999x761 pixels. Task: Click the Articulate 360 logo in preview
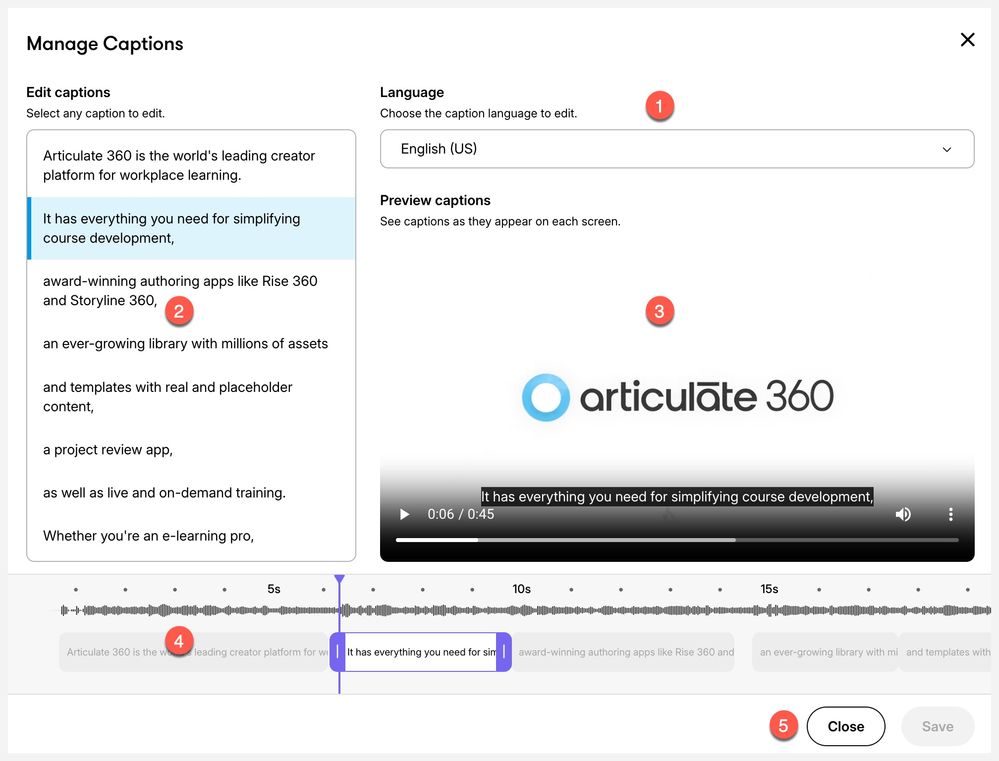[677, 397]
